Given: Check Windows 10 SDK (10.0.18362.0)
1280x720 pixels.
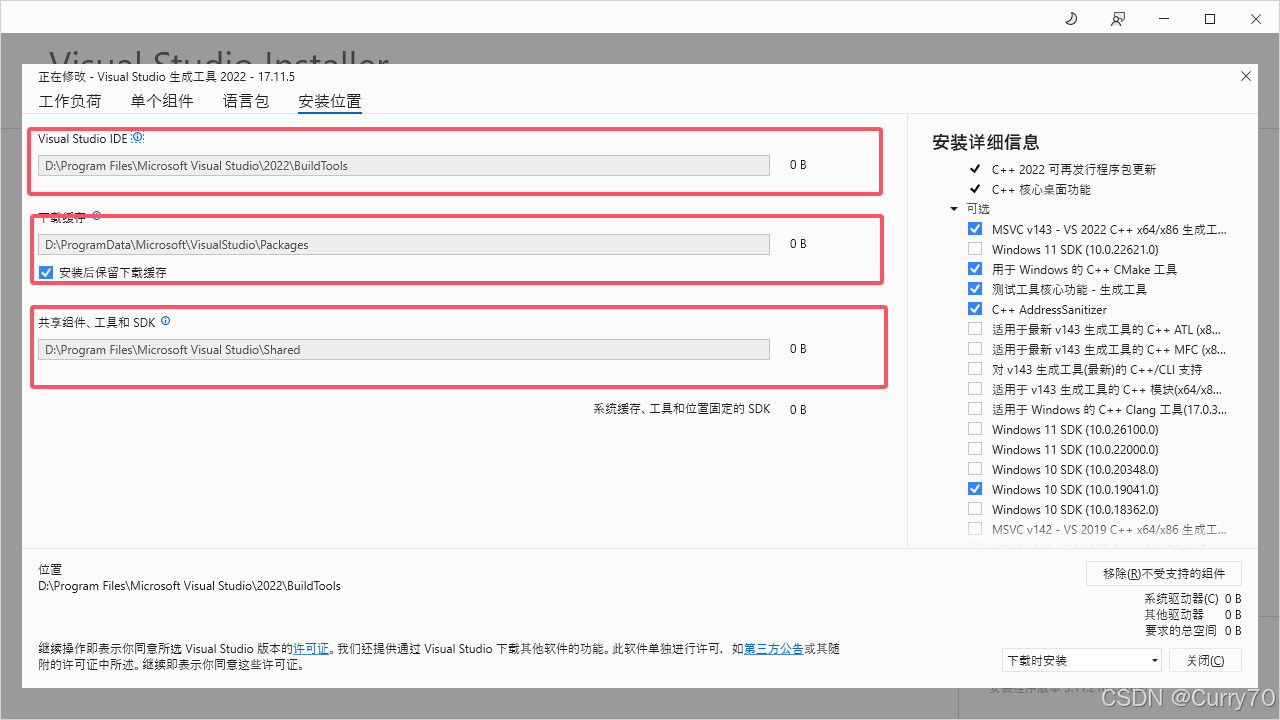Looking at the screenshot, I should click(975, 509).
